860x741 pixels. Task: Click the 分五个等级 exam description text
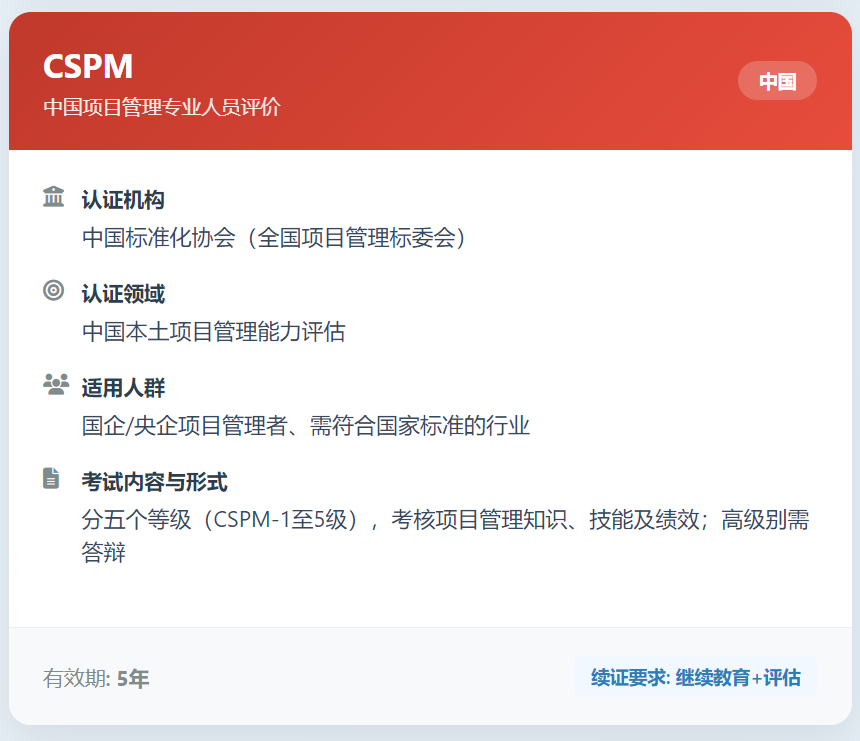click(445, 520)
